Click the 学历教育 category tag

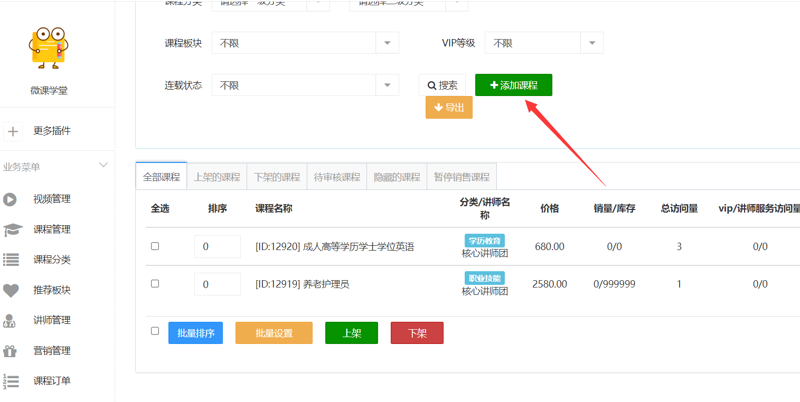485,240
